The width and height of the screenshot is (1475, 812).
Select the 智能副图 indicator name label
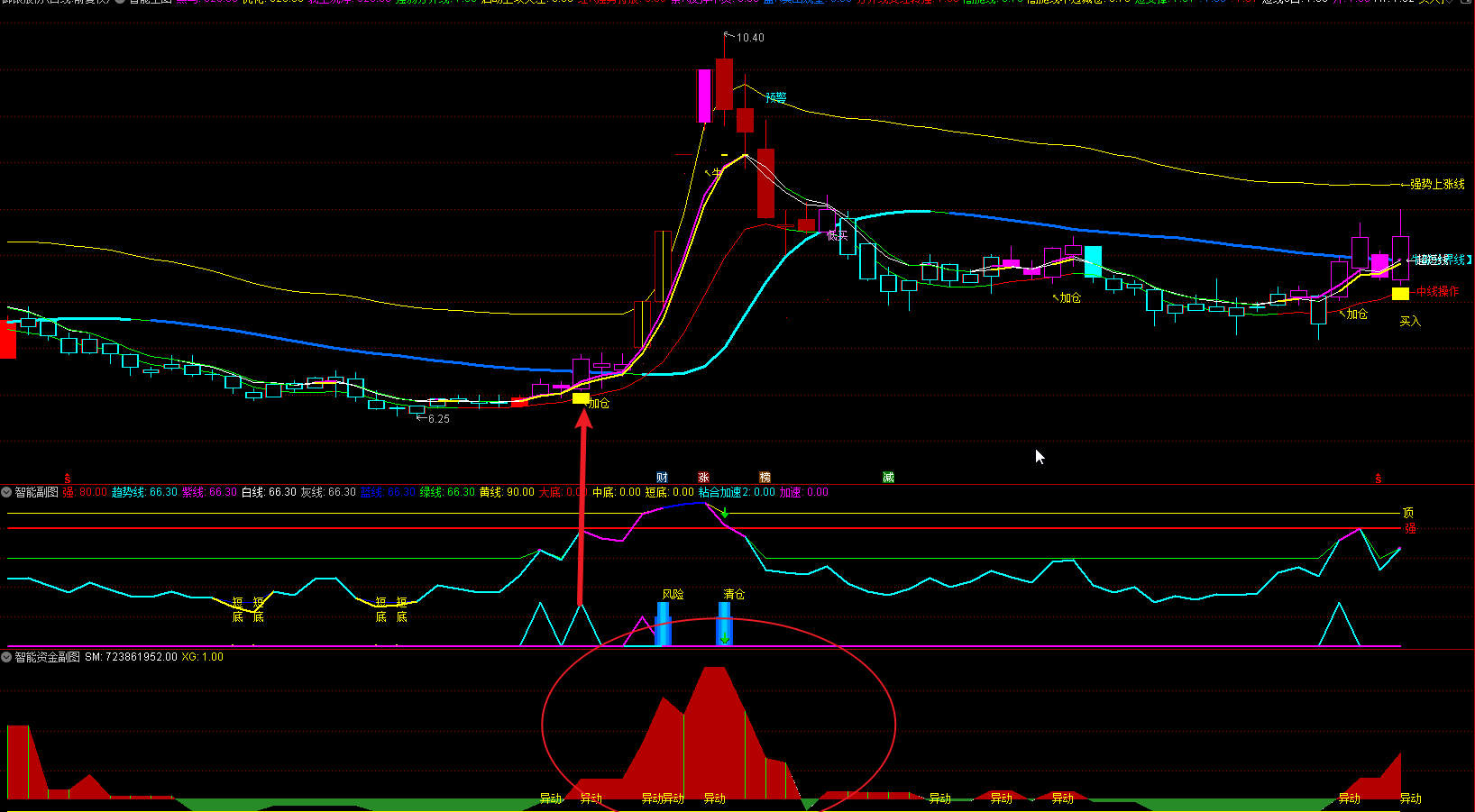[x=36, y=492]
